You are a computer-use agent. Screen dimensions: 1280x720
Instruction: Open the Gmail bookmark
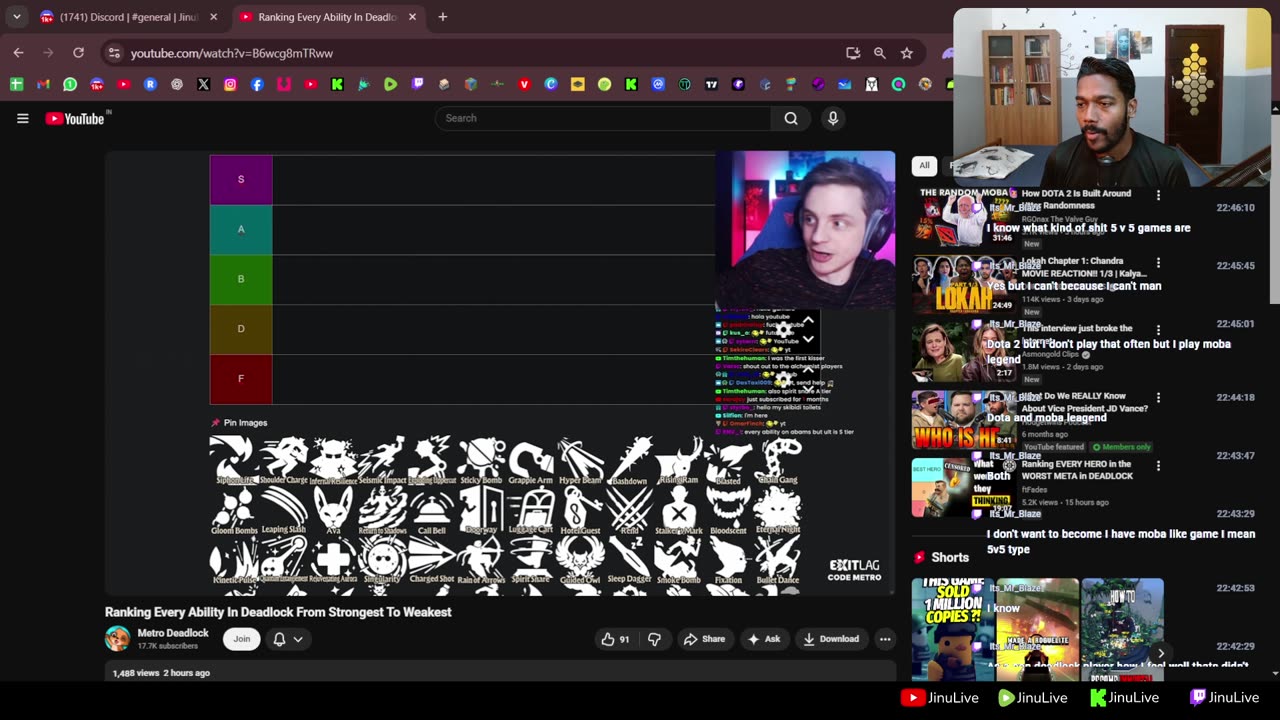pyautogui.click(x=43, y=85)
